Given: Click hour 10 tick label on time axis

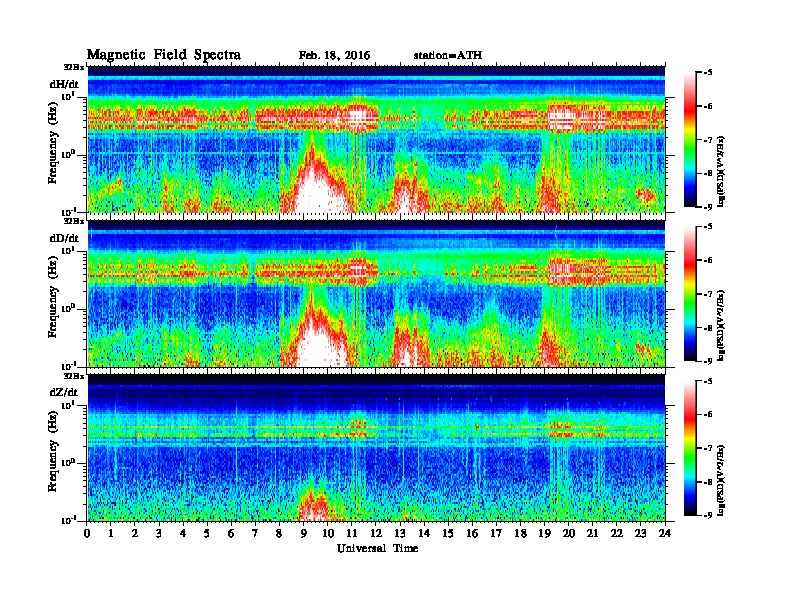Looking at the screenshot, I should click(x=328, y=533).
